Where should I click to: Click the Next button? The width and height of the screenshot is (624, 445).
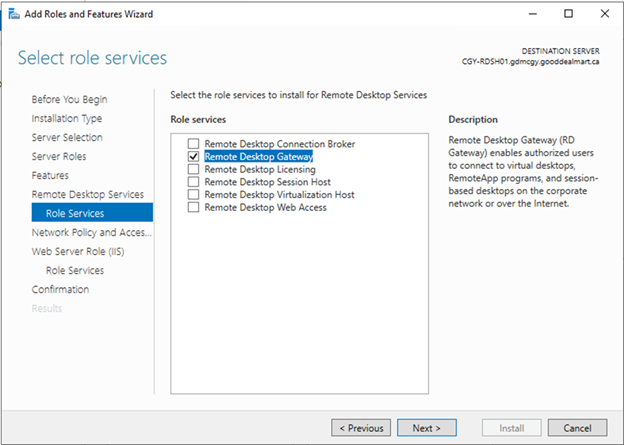tap(427, 428)
